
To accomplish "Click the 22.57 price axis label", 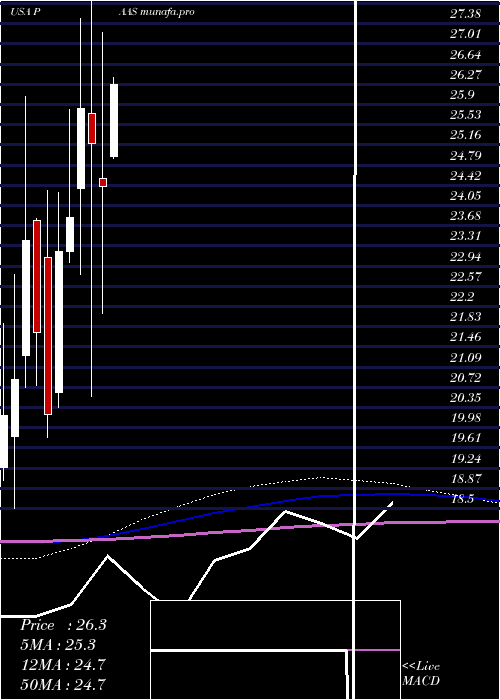I will point(465,276).
